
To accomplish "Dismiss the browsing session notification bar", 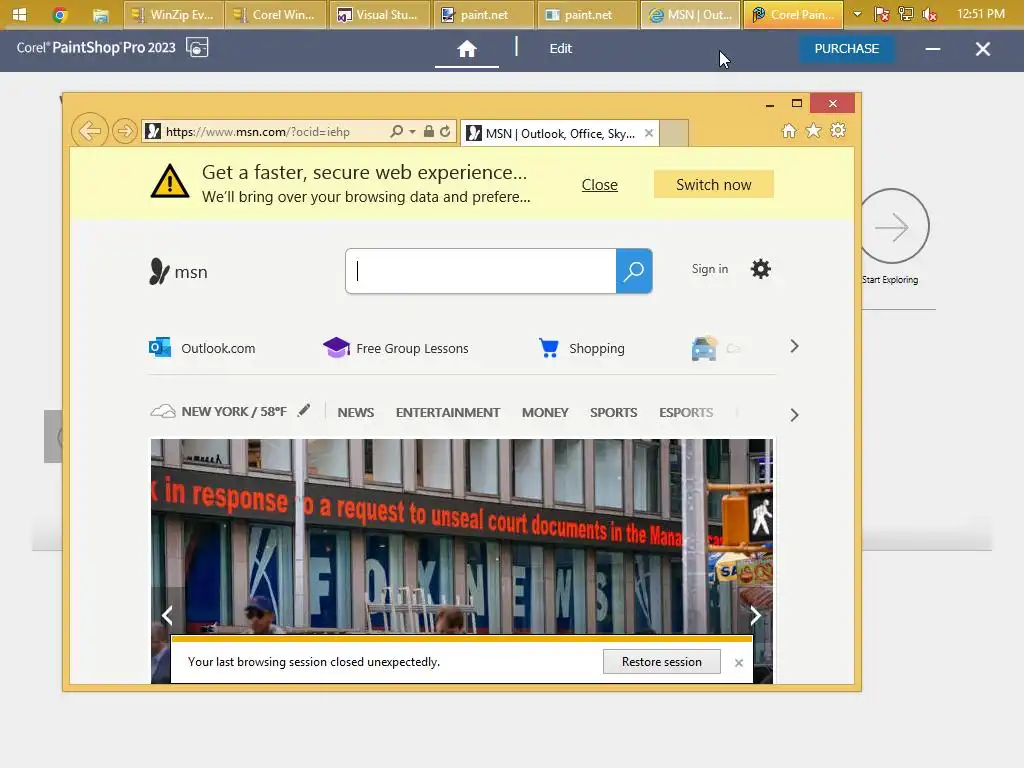I will 739,663.
